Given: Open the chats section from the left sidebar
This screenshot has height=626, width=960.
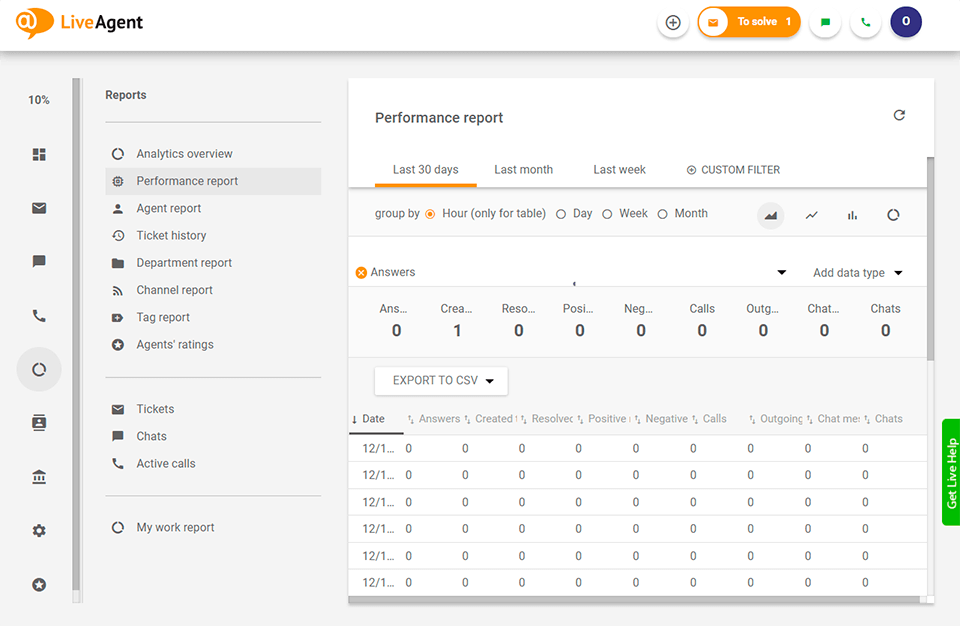Looking at the screenshot, I should (x=38, y=261).
